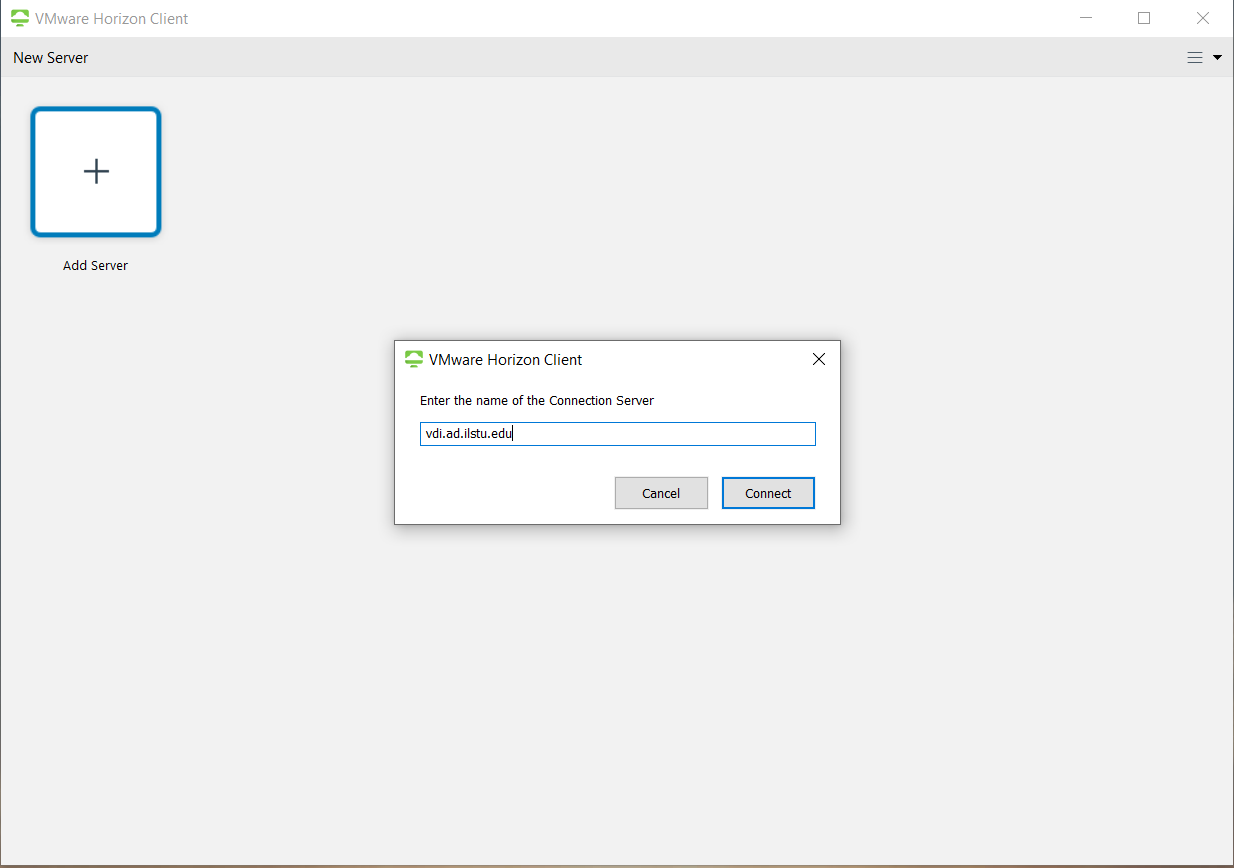Click the Add Server caption text
1234x868 pixels.
point(95,266)
